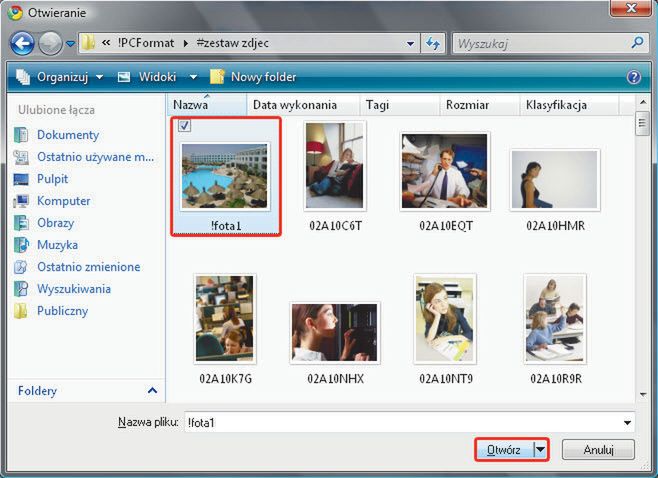Image resolution: width=658 pixels, height=478 pixels.
Task: Click the Ostatnio zmienione icon
Action: [x=21, y=267]
